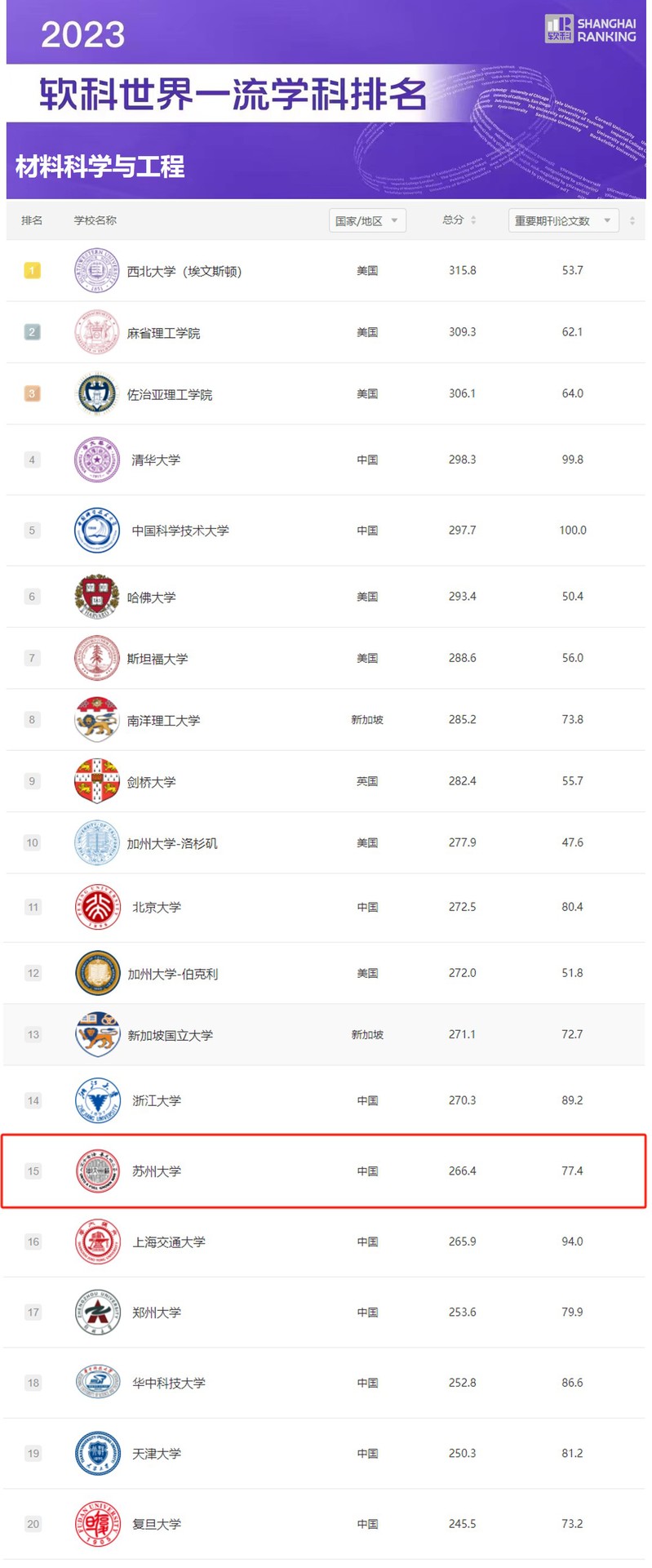The image size is (652, 1568).
Task: Click the Harvard shield logo
Action: [96, 597]
